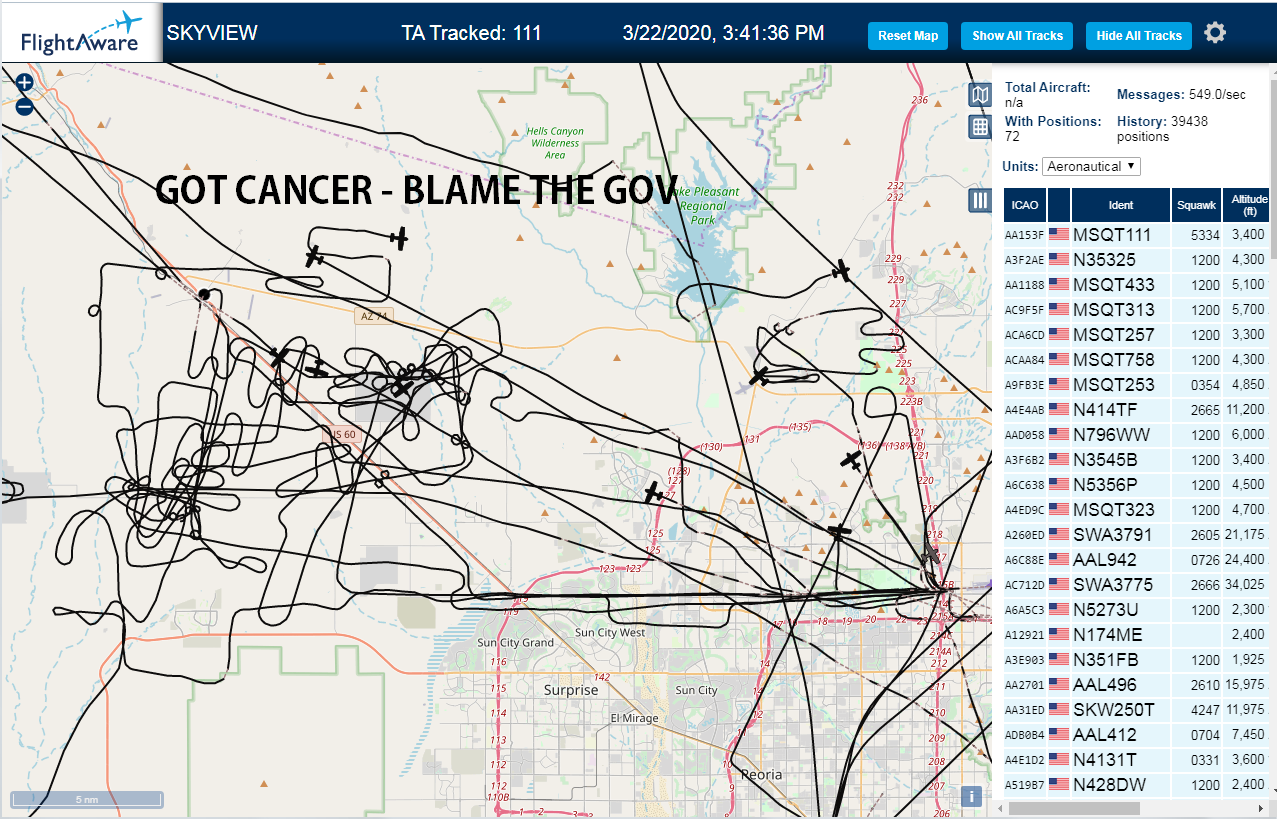Screen dimensions: 1277x819
Task: Click Hide All Tracks button
Action: pyautogui.click(x=1139, y=36)
